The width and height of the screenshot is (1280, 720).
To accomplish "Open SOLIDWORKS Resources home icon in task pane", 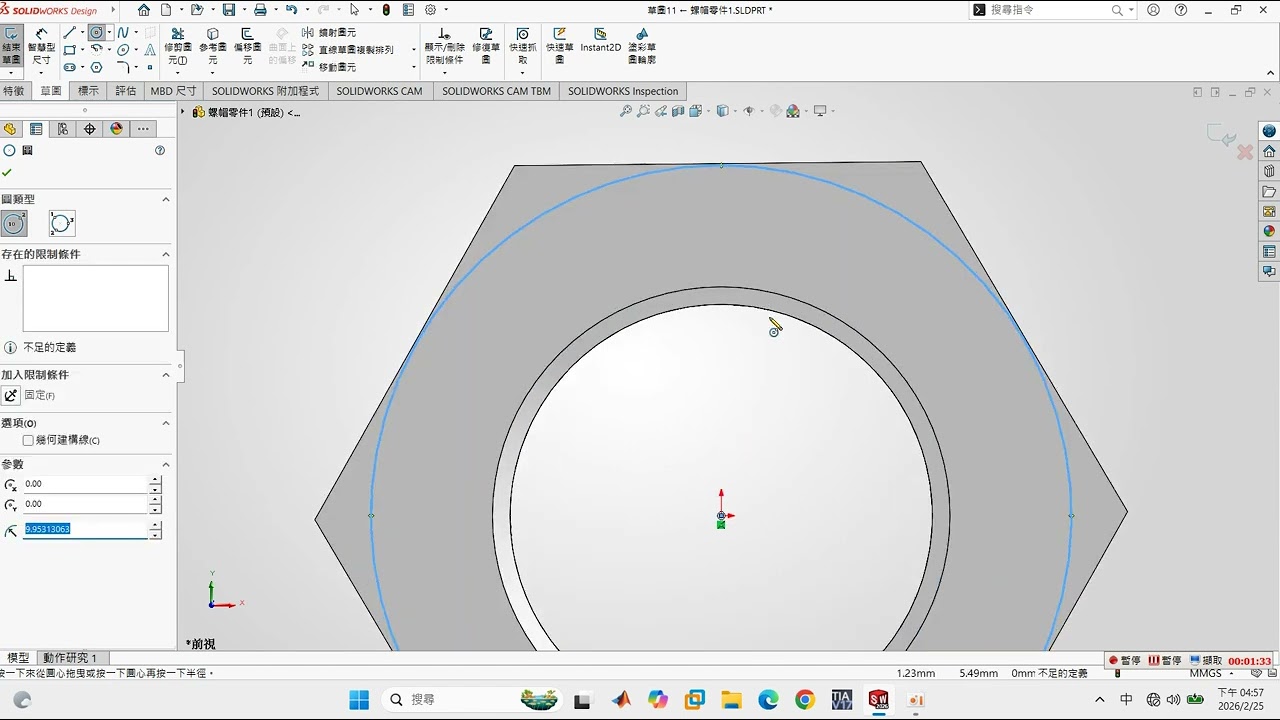I will 1269,151.
